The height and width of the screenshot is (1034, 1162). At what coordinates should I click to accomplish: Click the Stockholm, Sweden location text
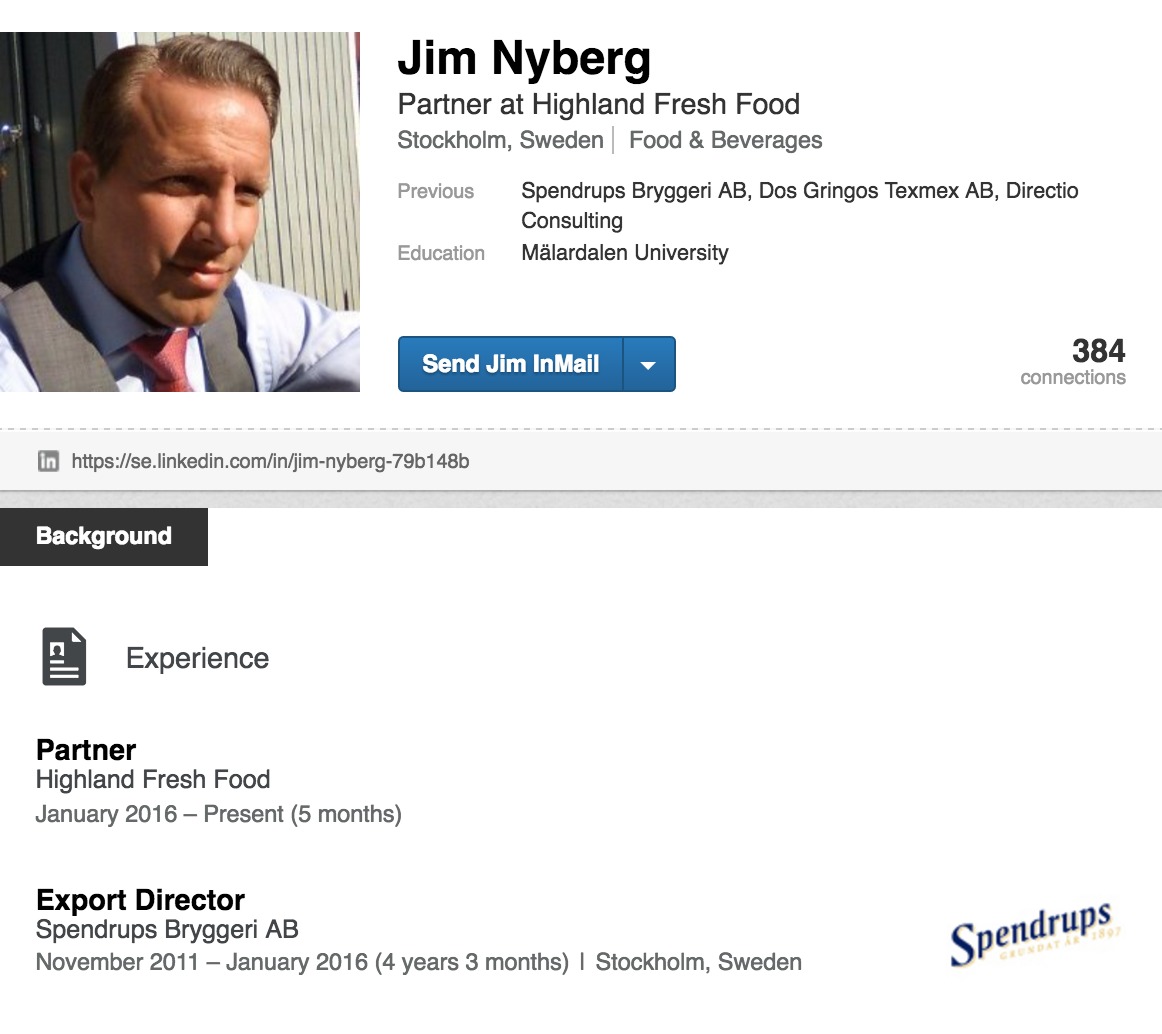pos(500,140)
